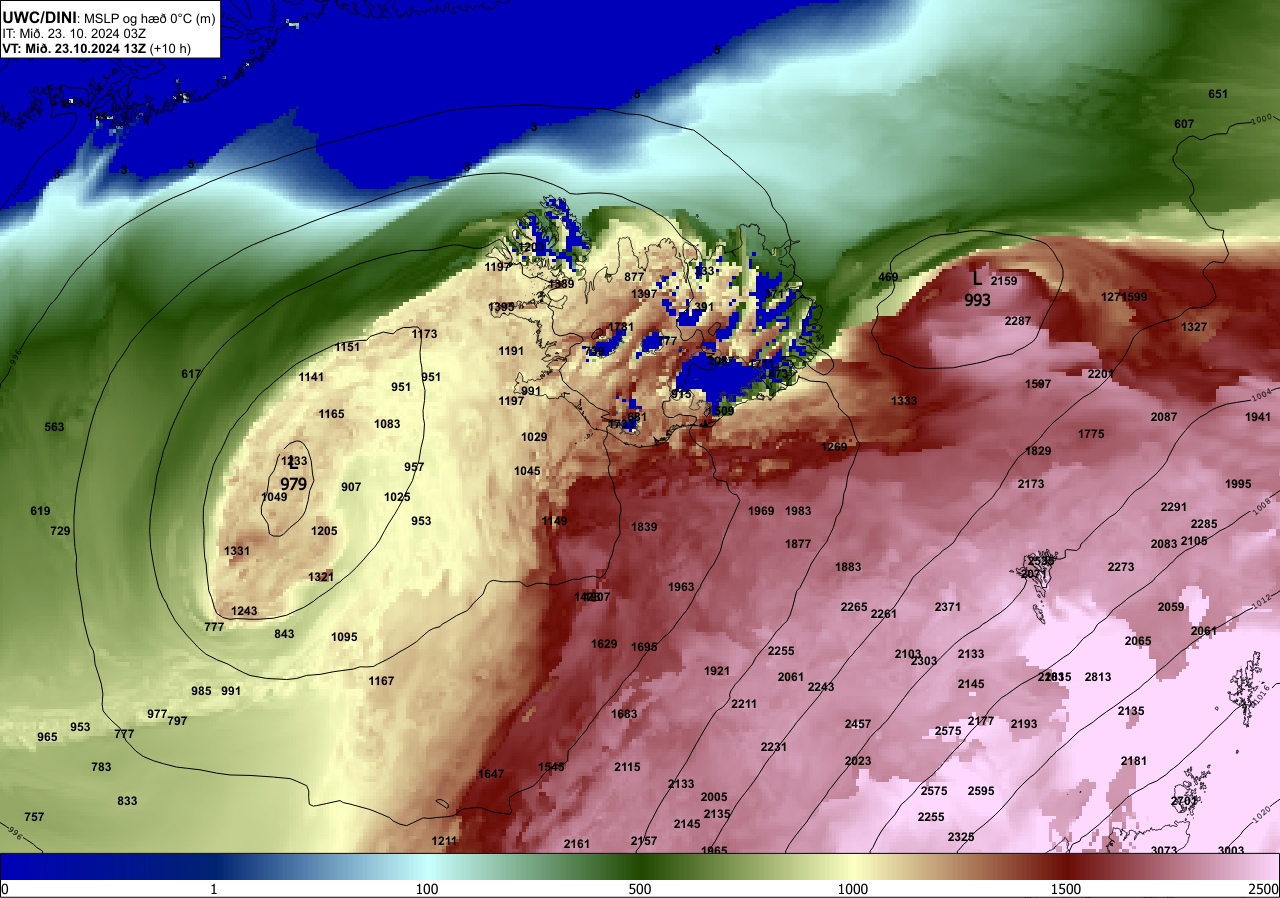This screenshot has width=1280, height=898.
Task: Click the height value 2023
Action: coord(858,761)
